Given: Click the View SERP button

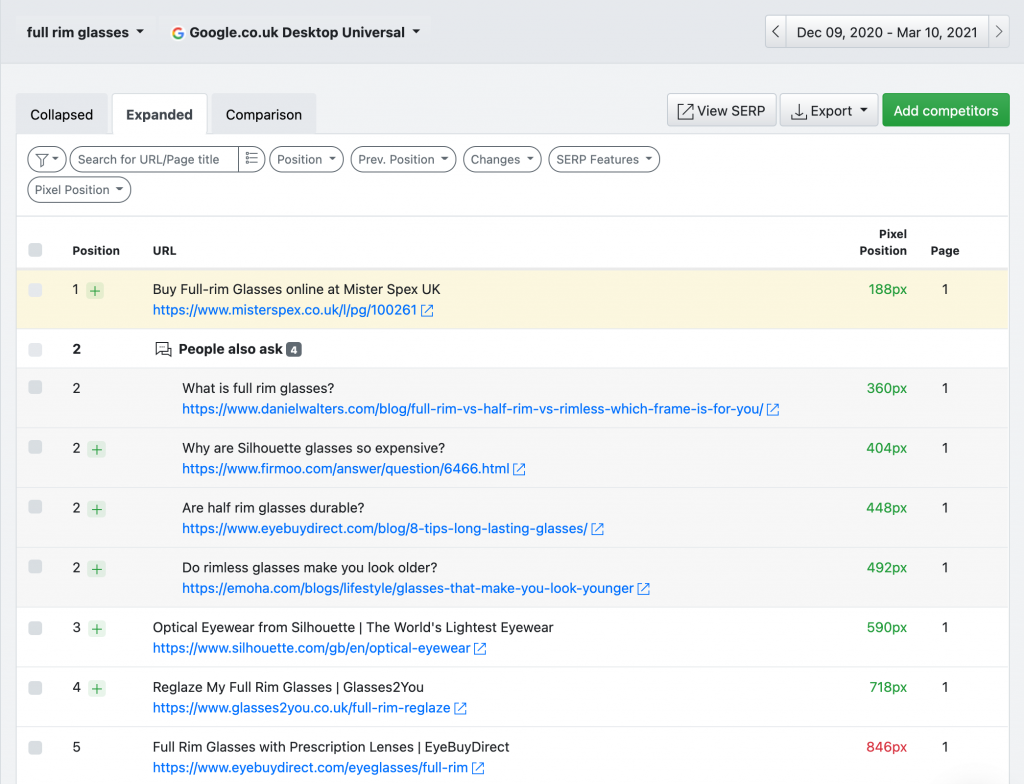Looking at the screenshot, I should click(x=722, y=110).
